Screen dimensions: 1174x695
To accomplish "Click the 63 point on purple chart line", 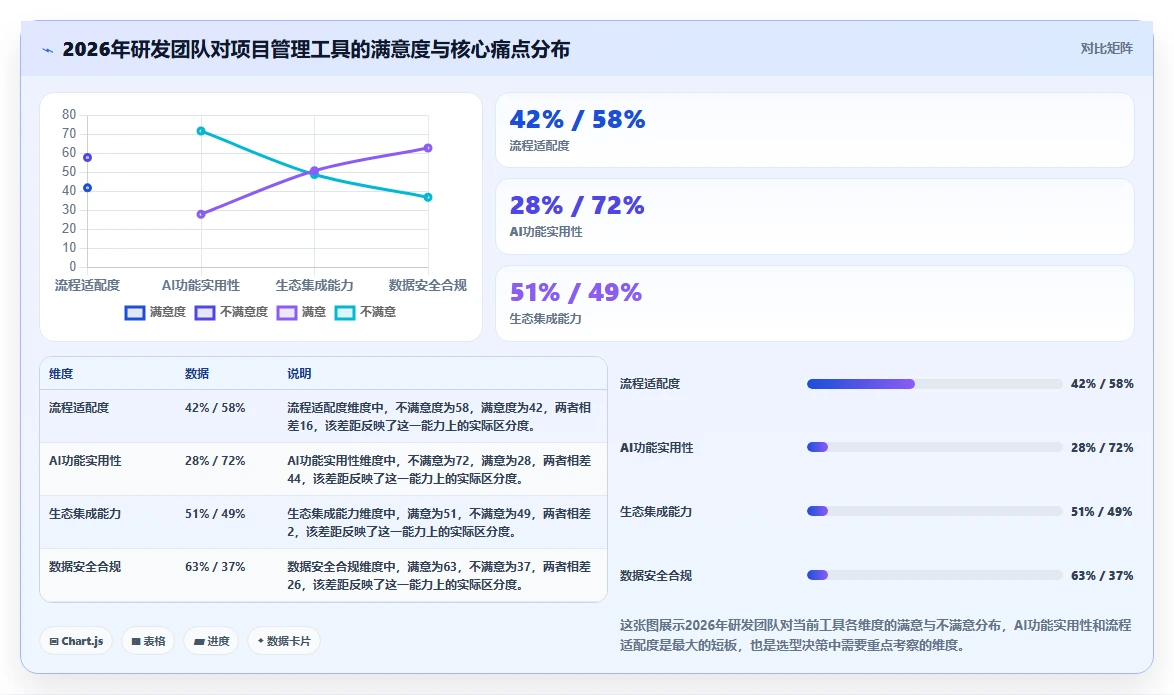I will 428,148.
